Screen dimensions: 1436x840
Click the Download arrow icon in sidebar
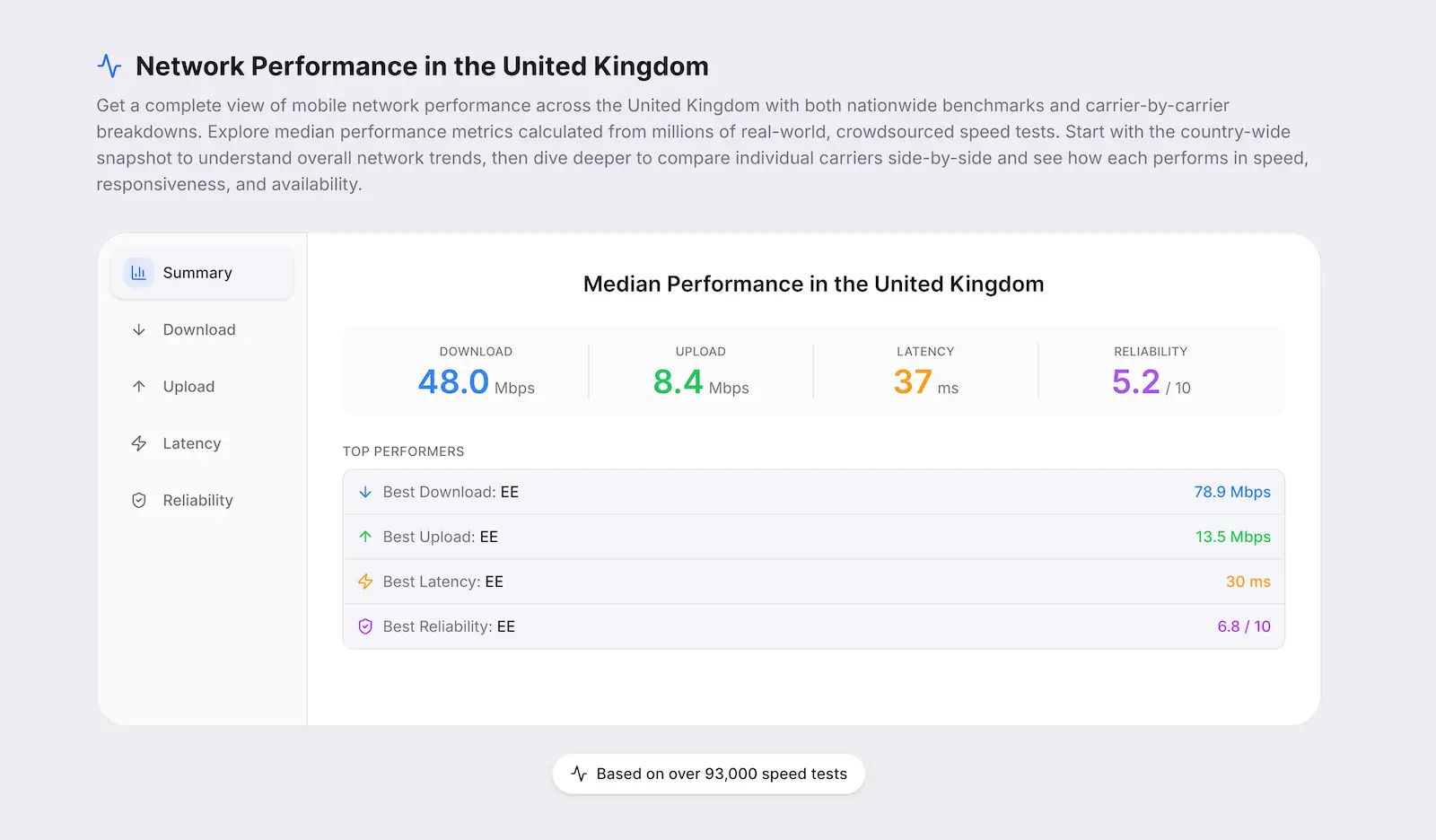point(139,329)
